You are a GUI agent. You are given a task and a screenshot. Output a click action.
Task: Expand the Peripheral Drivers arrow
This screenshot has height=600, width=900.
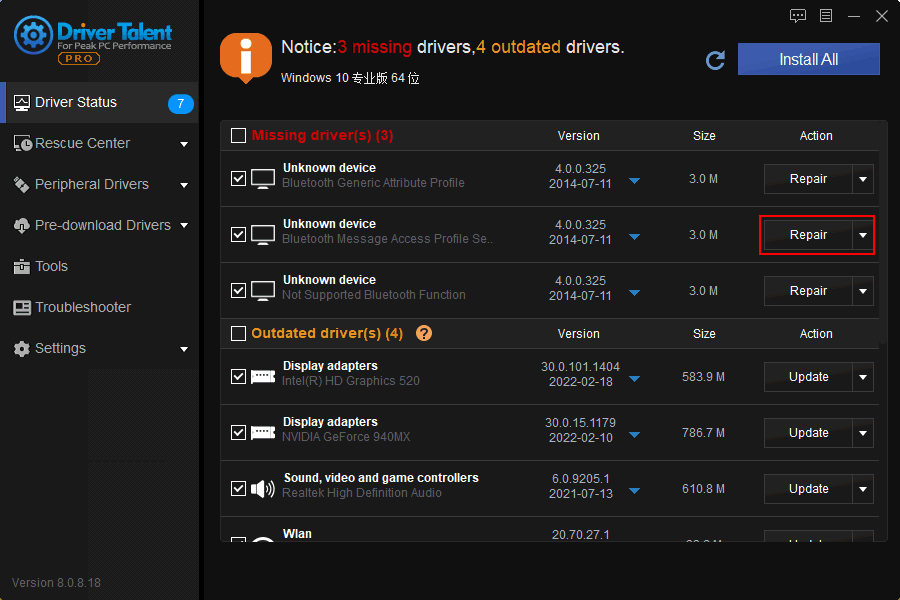184,185
